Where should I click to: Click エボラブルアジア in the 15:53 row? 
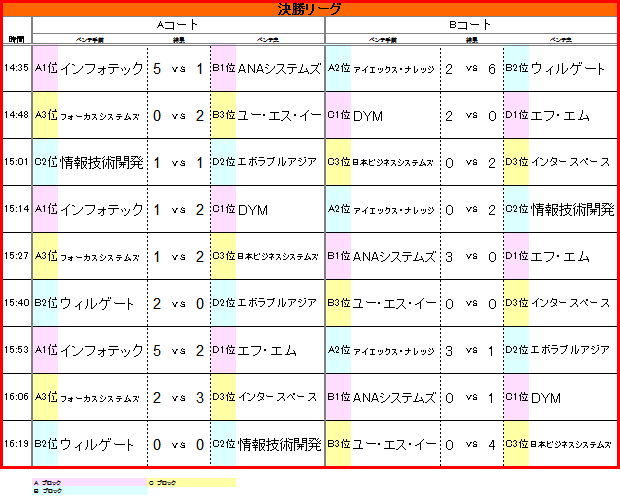pos(570,350)
